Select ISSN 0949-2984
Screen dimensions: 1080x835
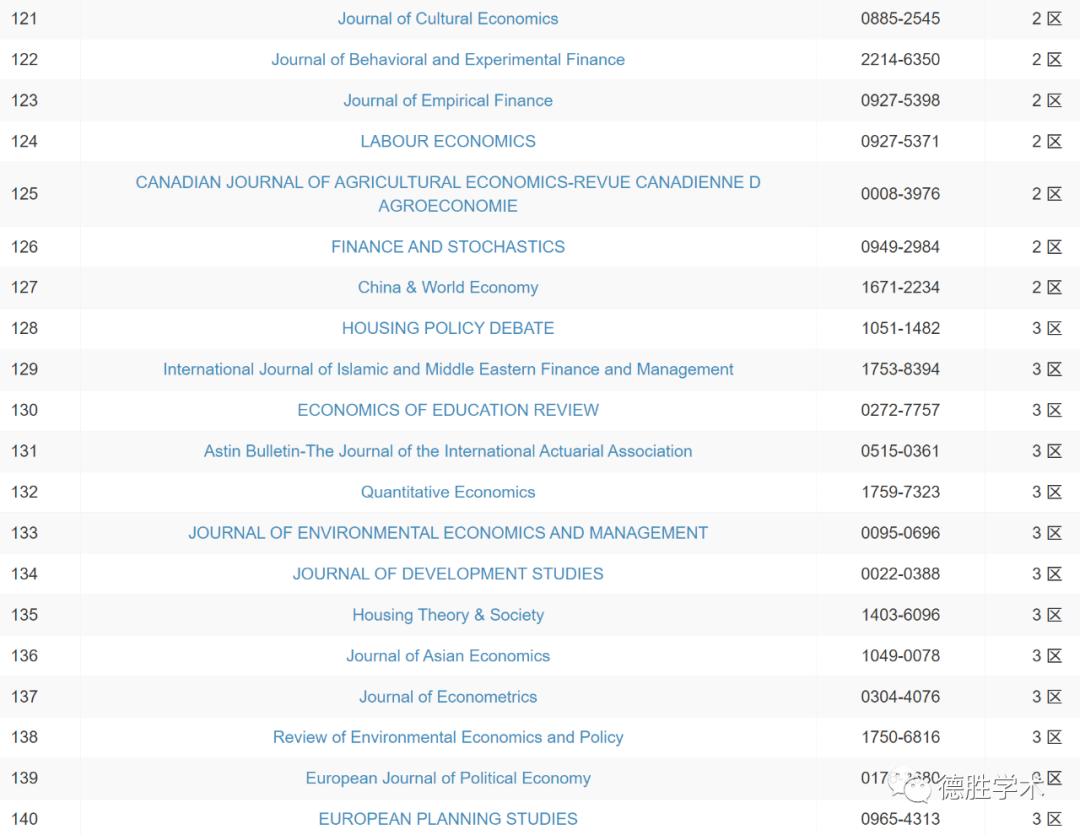[x=900, y=247]
